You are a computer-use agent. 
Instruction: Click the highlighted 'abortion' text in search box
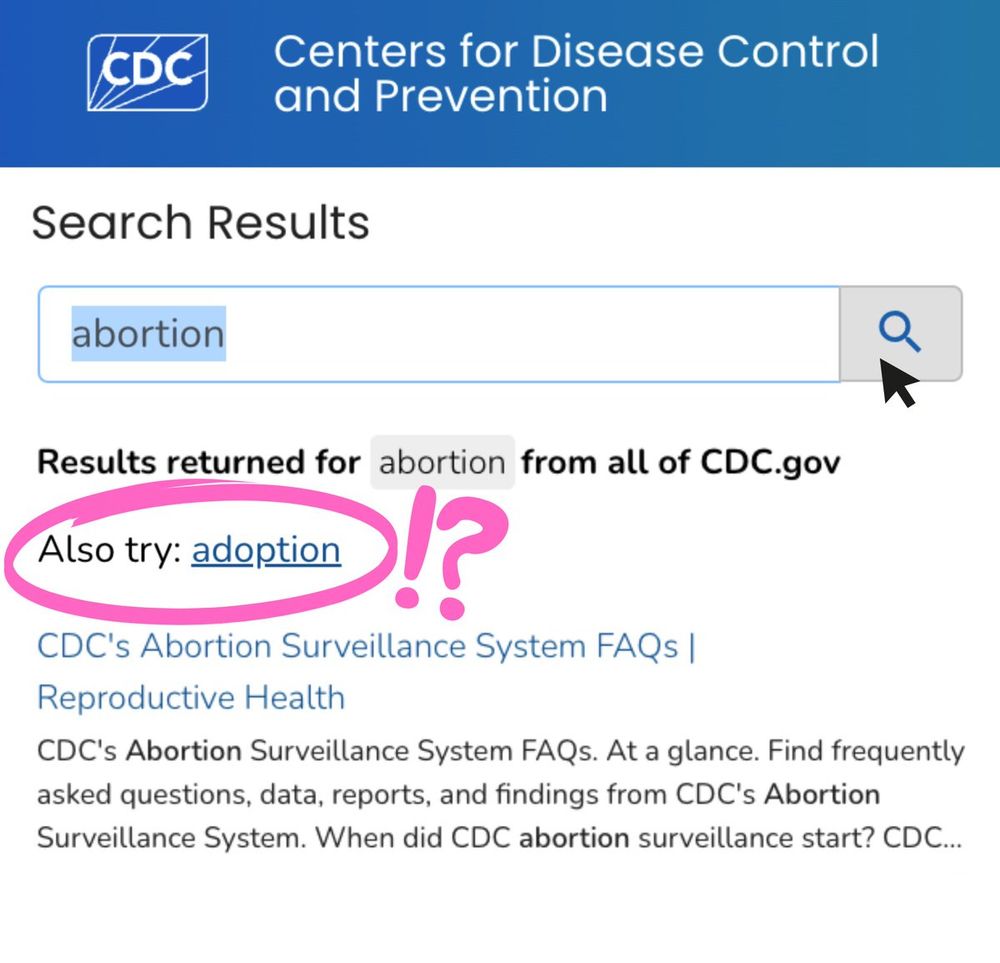pos(148,334)
